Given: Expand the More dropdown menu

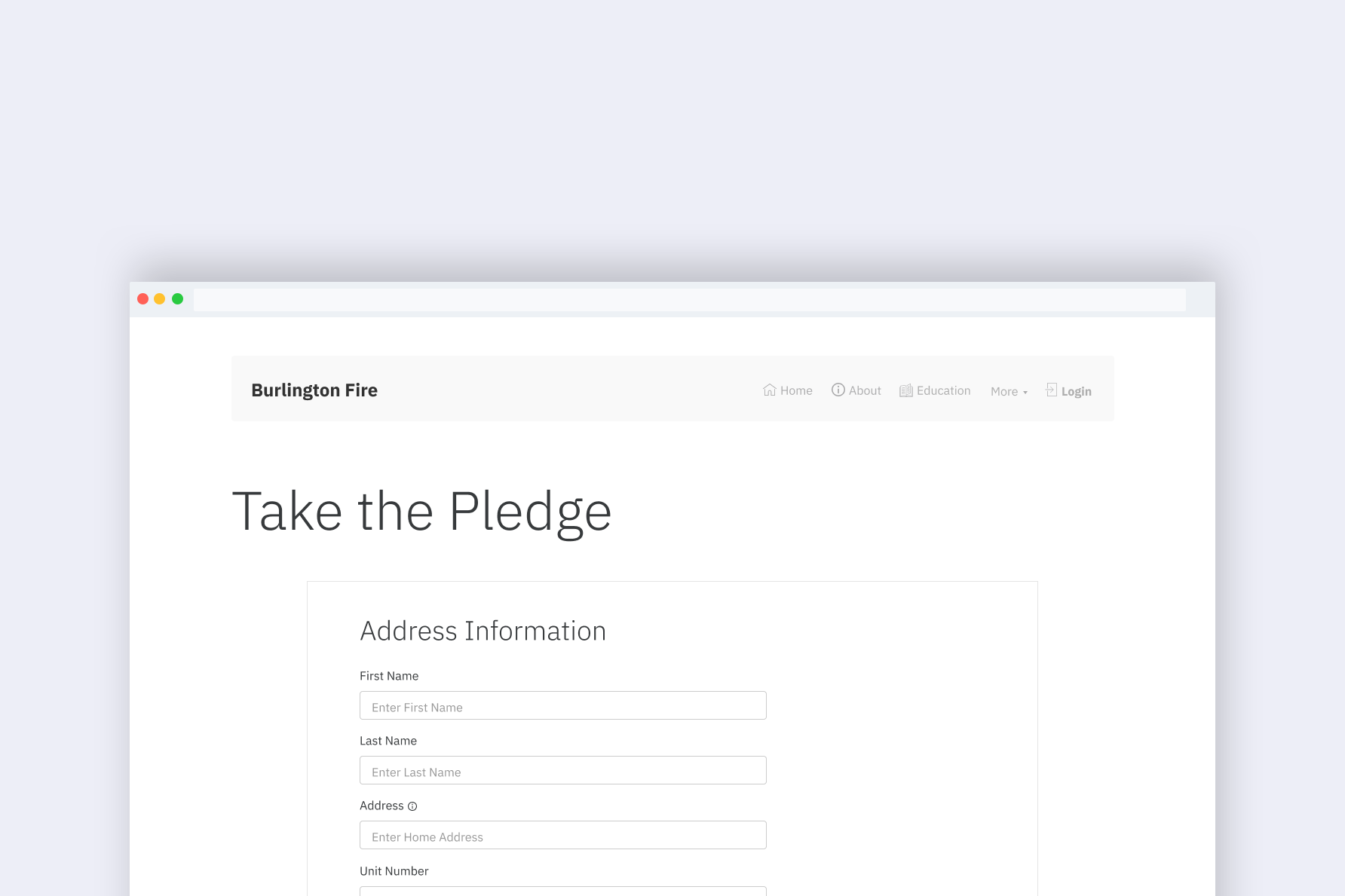Looking at the screenshot, I should 1009,391.
